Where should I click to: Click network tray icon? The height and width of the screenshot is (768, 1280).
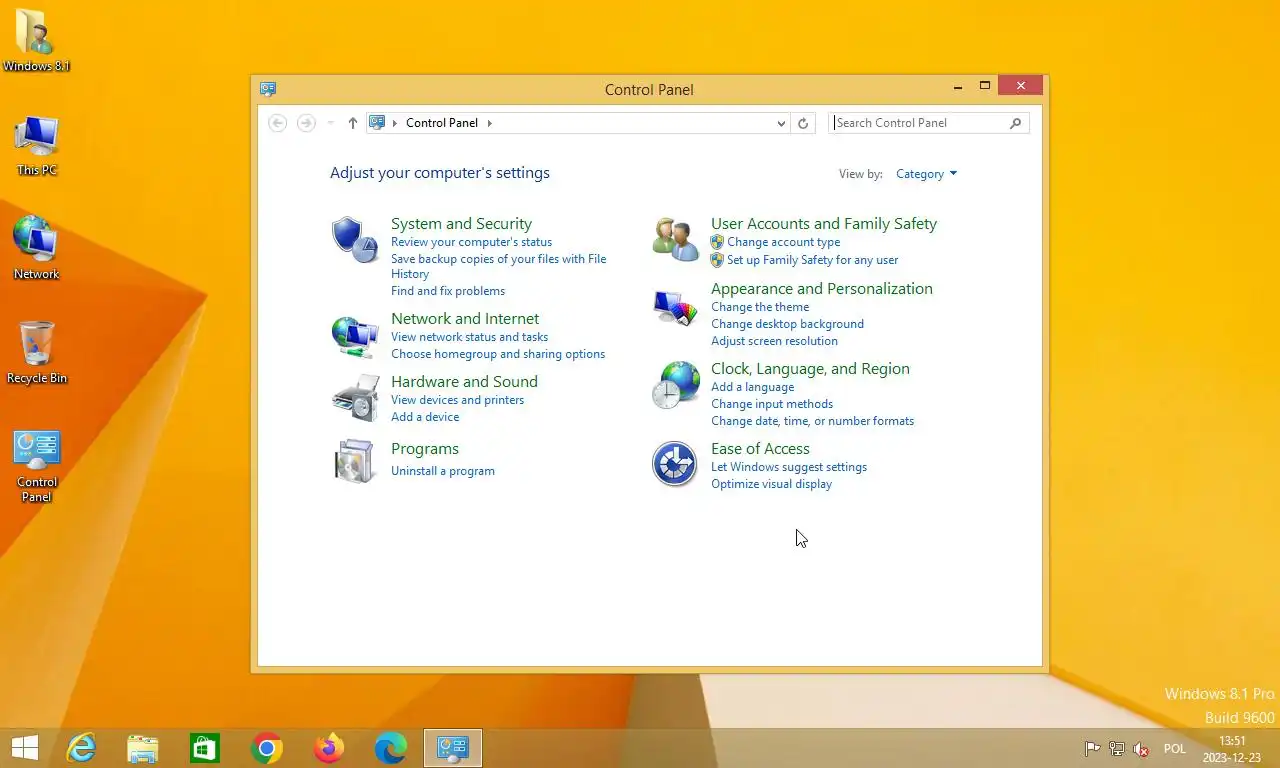(1117, 749)
